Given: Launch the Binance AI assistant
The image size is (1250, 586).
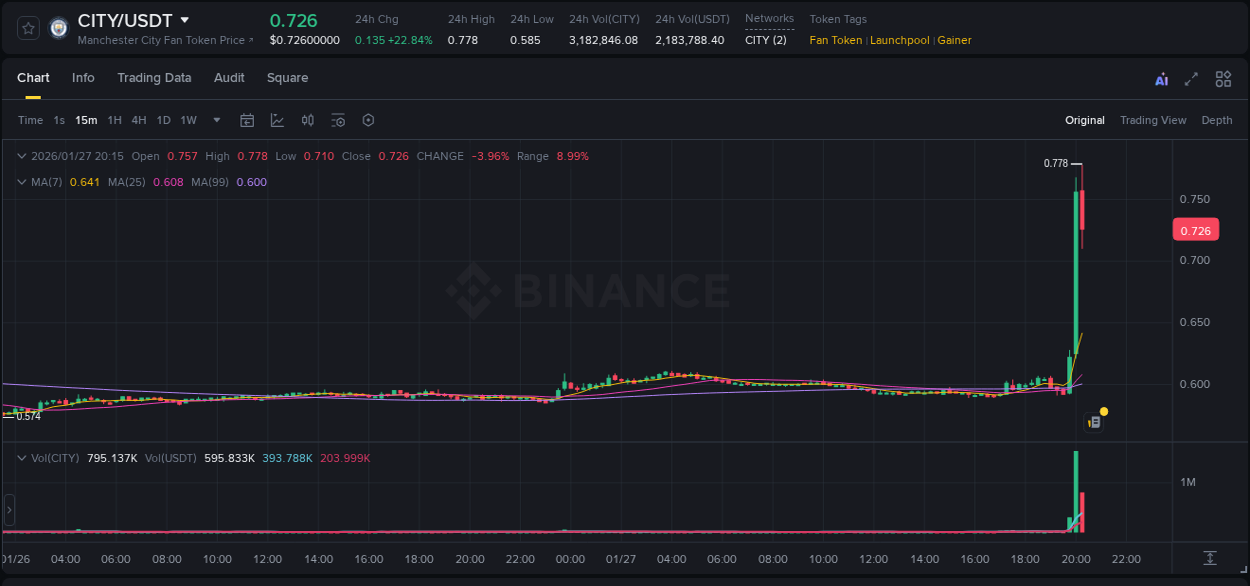Looking at the screenshot, I should point(1160,78).
